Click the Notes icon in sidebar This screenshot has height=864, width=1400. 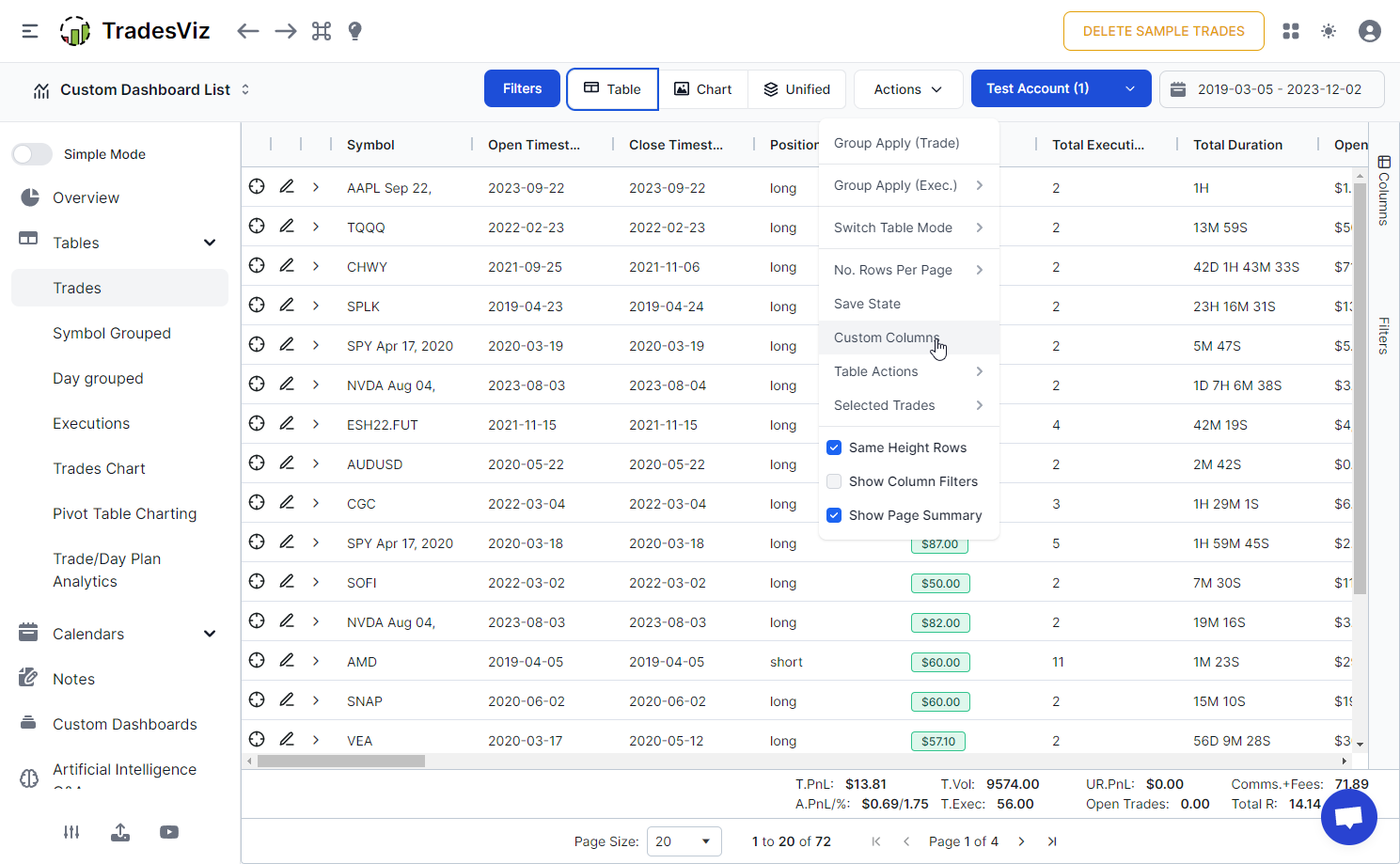coord(28,678)
